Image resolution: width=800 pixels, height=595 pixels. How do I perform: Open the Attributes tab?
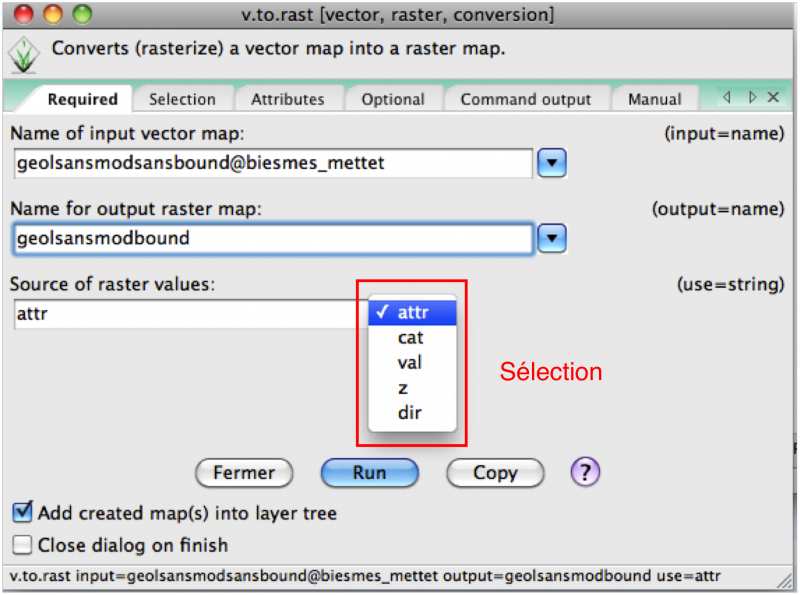(287, 99)
